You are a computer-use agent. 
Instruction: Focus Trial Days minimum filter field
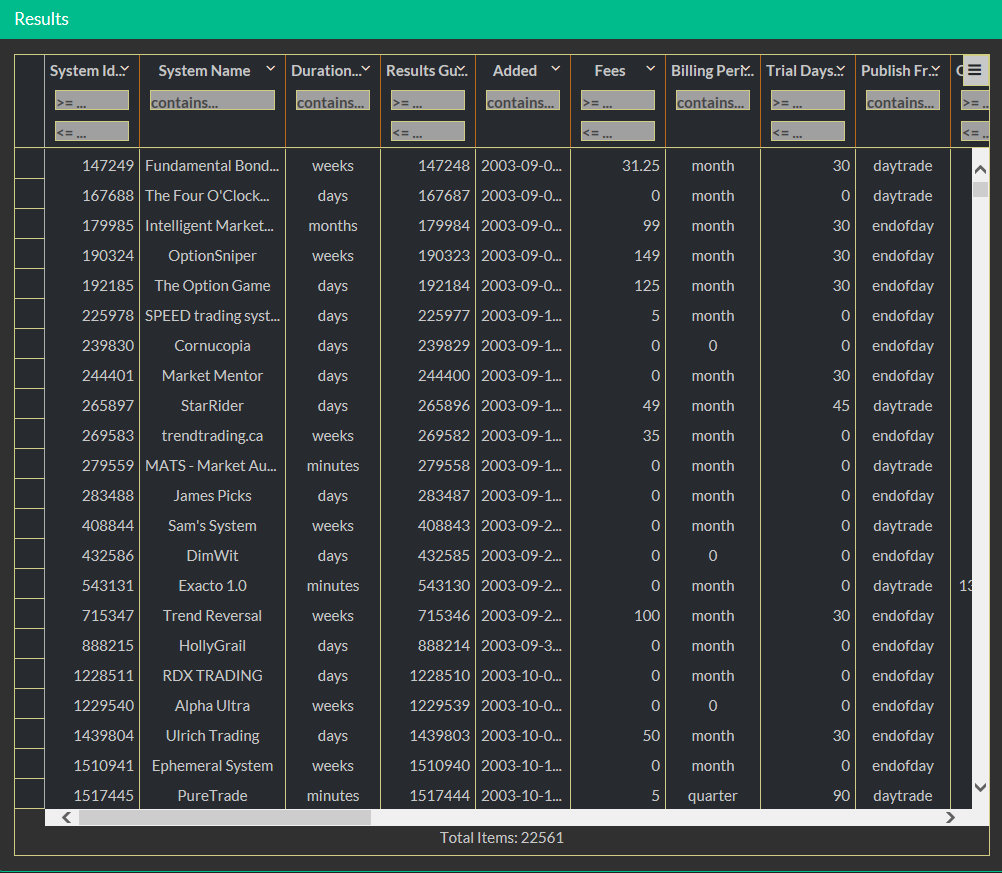coord(808,101)
